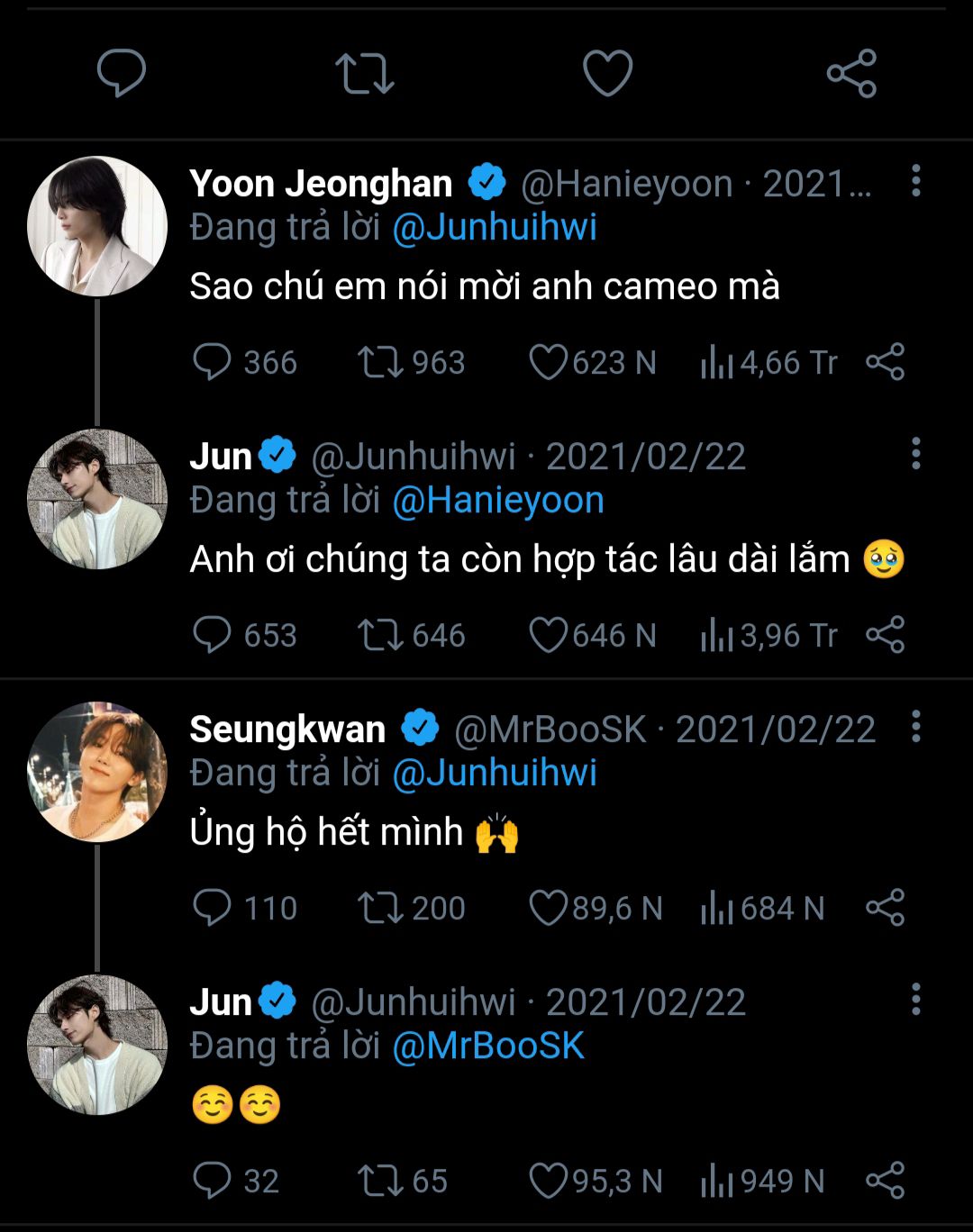Like Seungkwan's tweet with 89,6 N likes
The image size is (973, 1232).
tap(547, 908)
